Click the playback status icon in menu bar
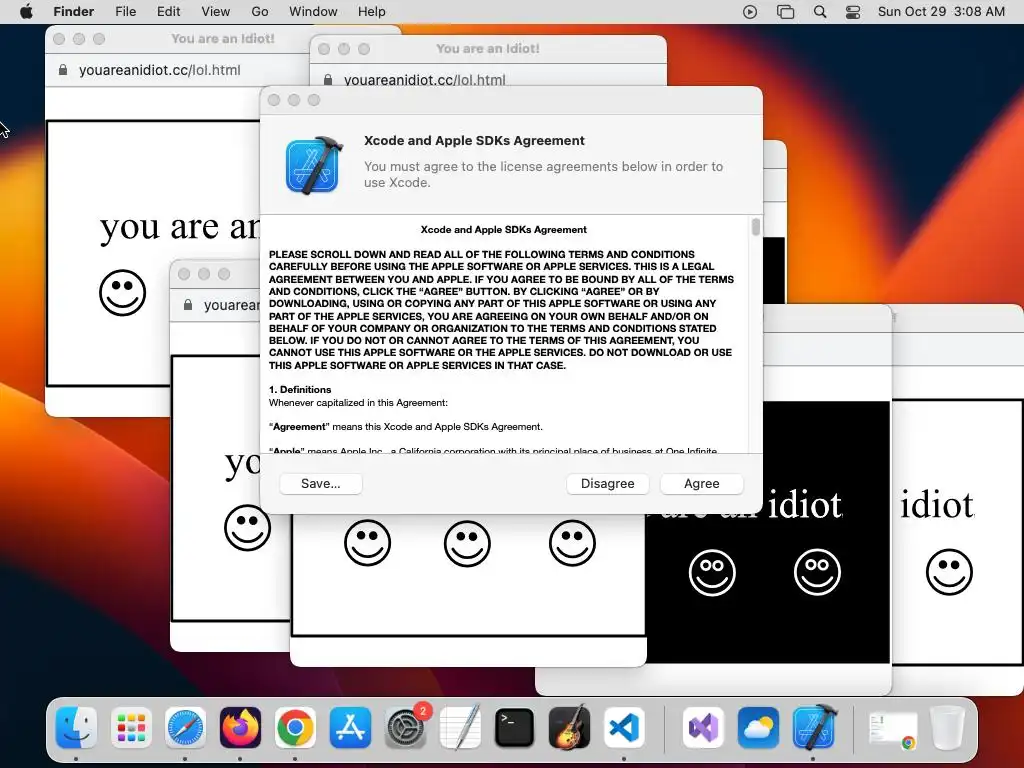The height and width of the screenshot is (768, 1024). [x=750, y=12]
